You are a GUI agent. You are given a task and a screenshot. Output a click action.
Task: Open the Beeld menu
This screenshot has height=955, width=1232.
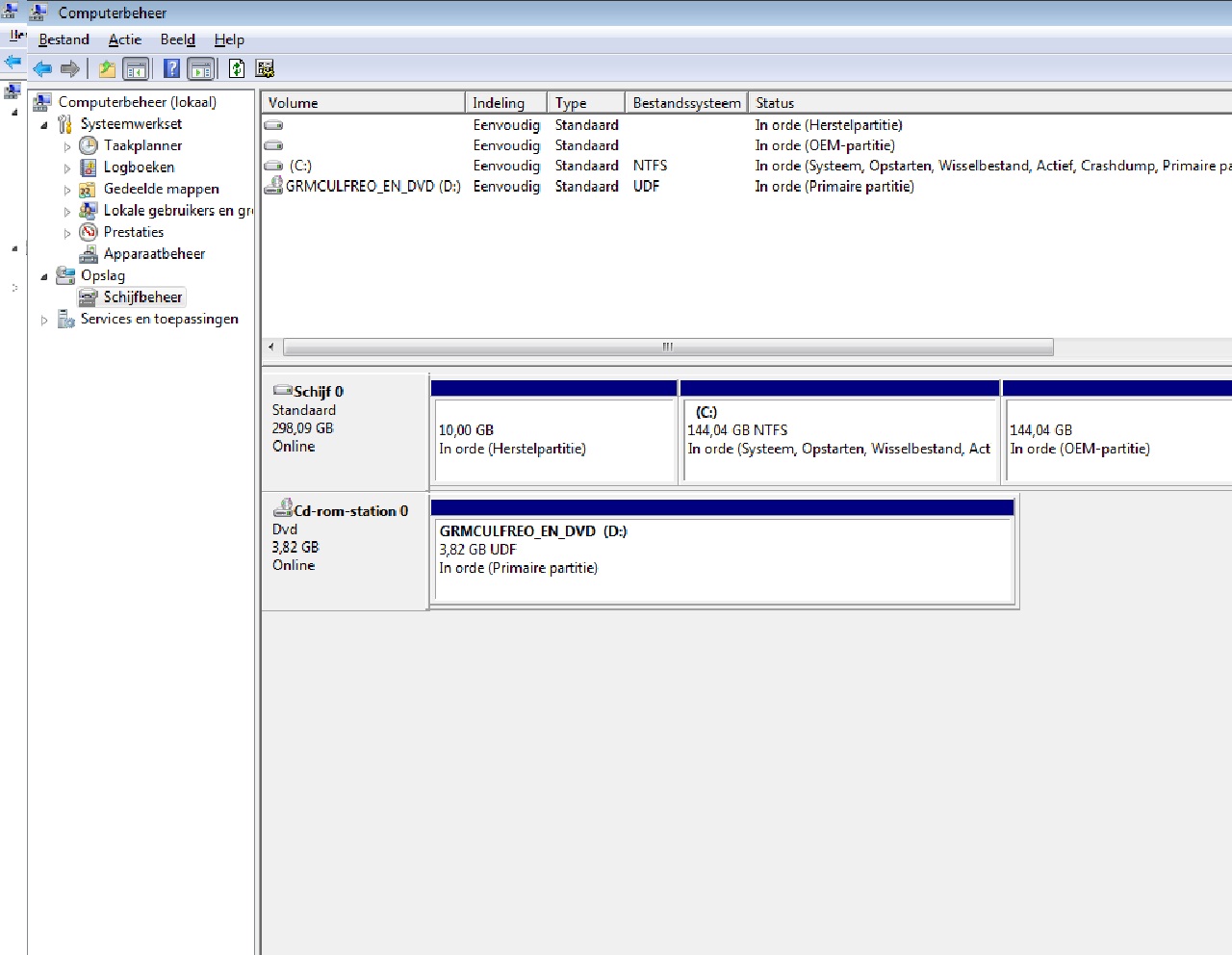(178, 39)
